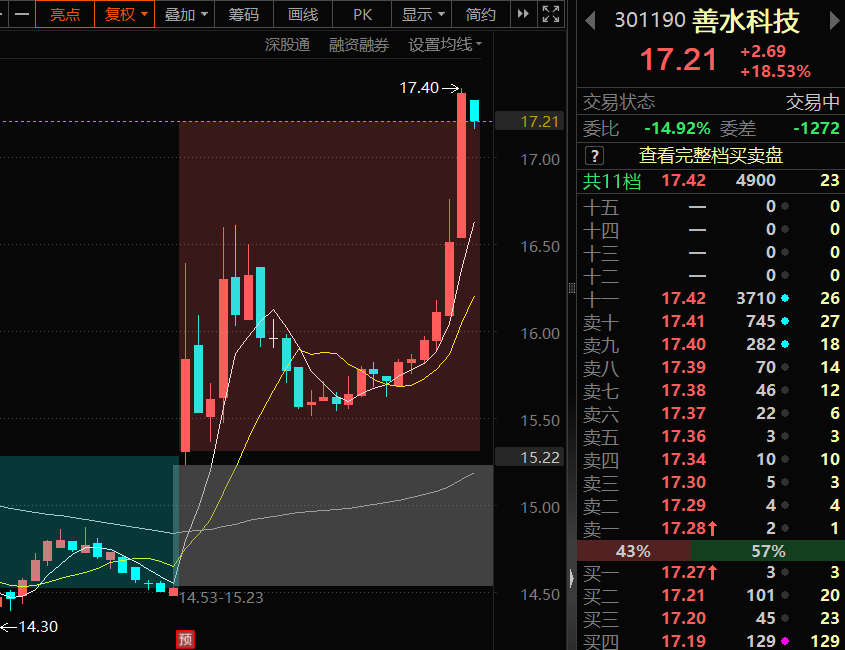Click the minus zoom-out icon in toolbar

pos(22,14)
